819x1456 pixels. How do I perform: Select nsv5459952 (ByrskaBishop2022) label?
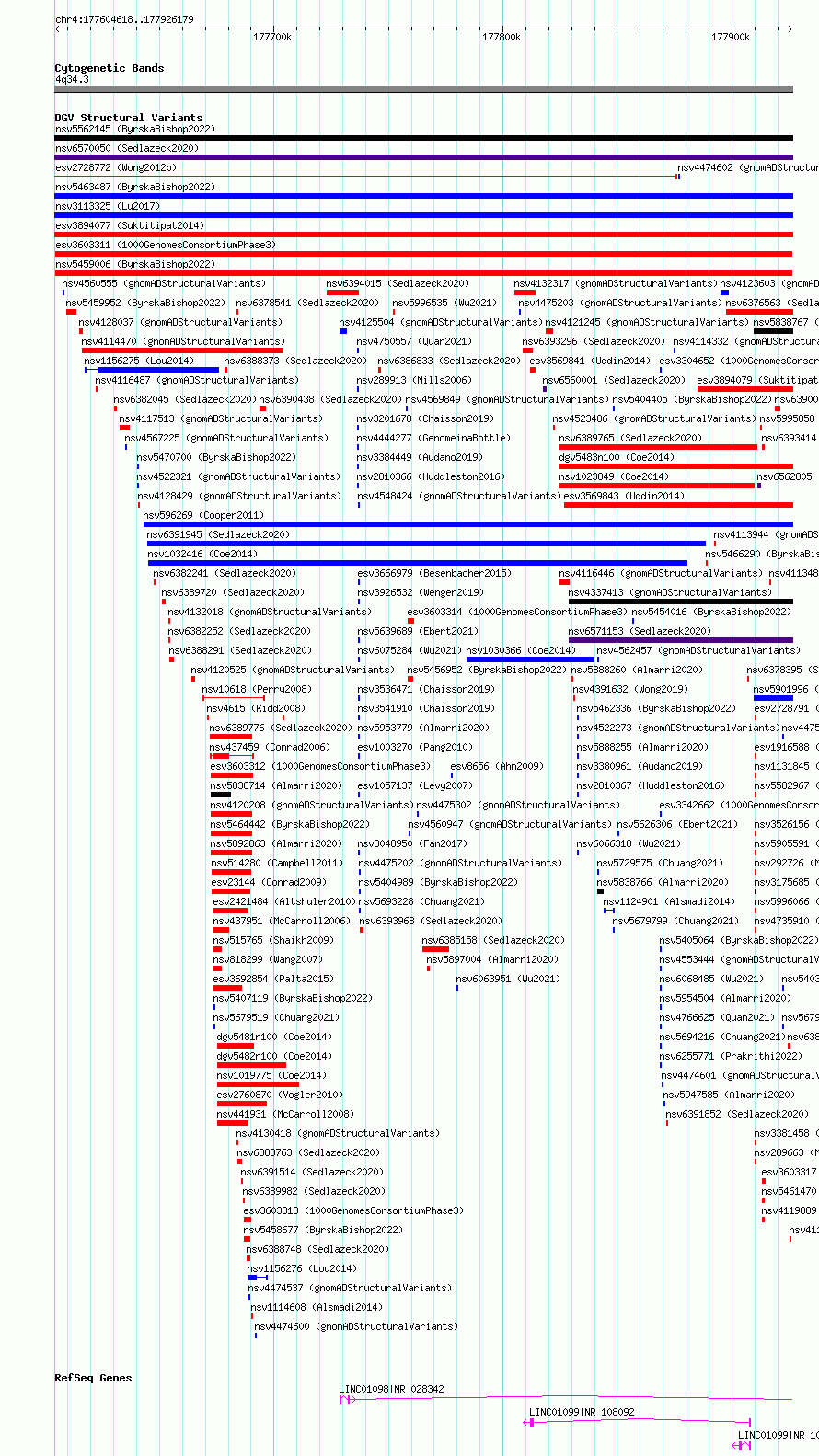tap(145, 303)
